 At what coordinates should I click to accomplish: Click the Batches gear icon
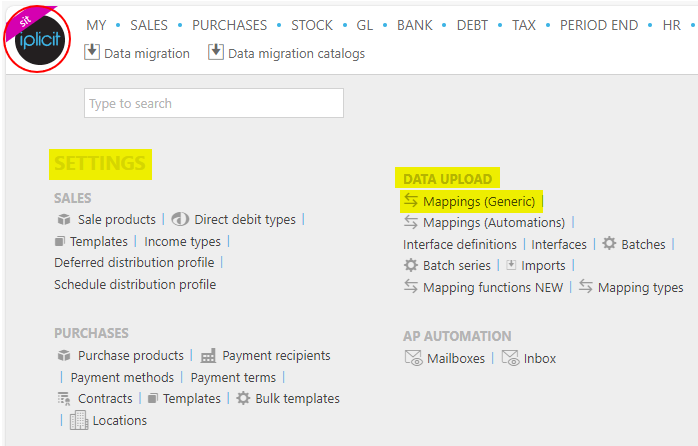tap(609, 243)
